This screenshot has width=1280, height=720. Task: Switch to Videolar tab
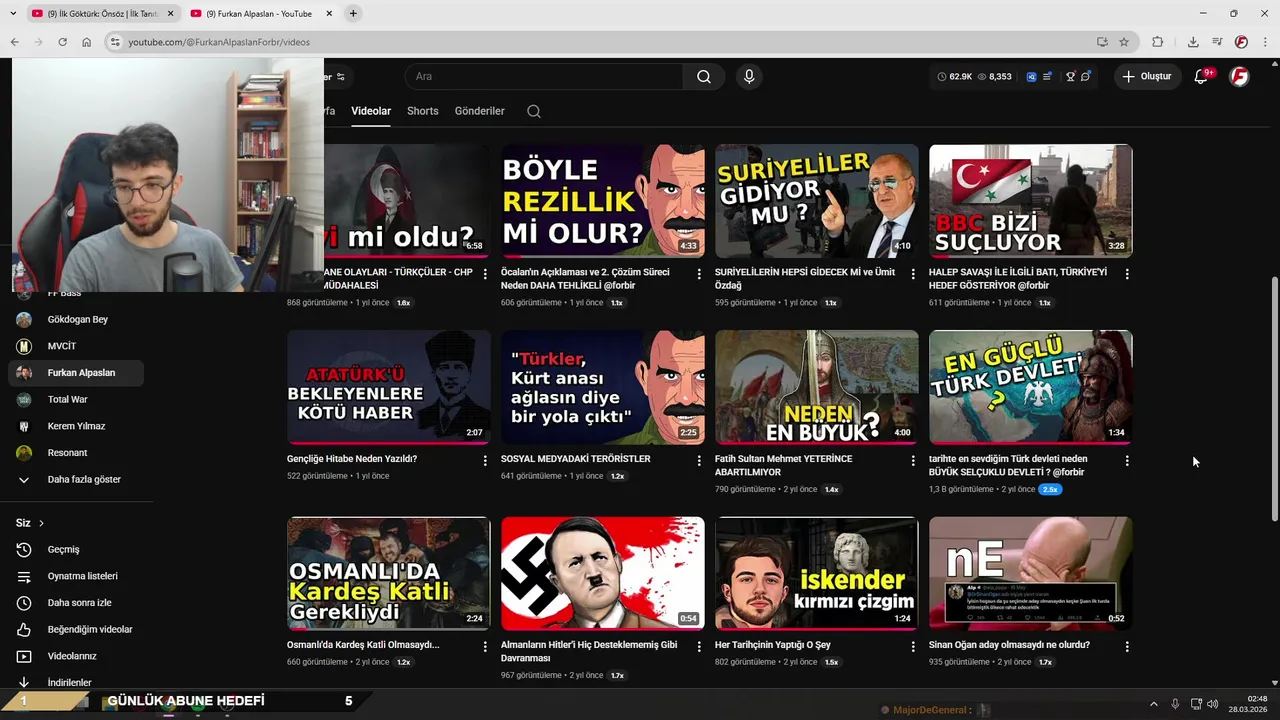click(x=371, y=111)
